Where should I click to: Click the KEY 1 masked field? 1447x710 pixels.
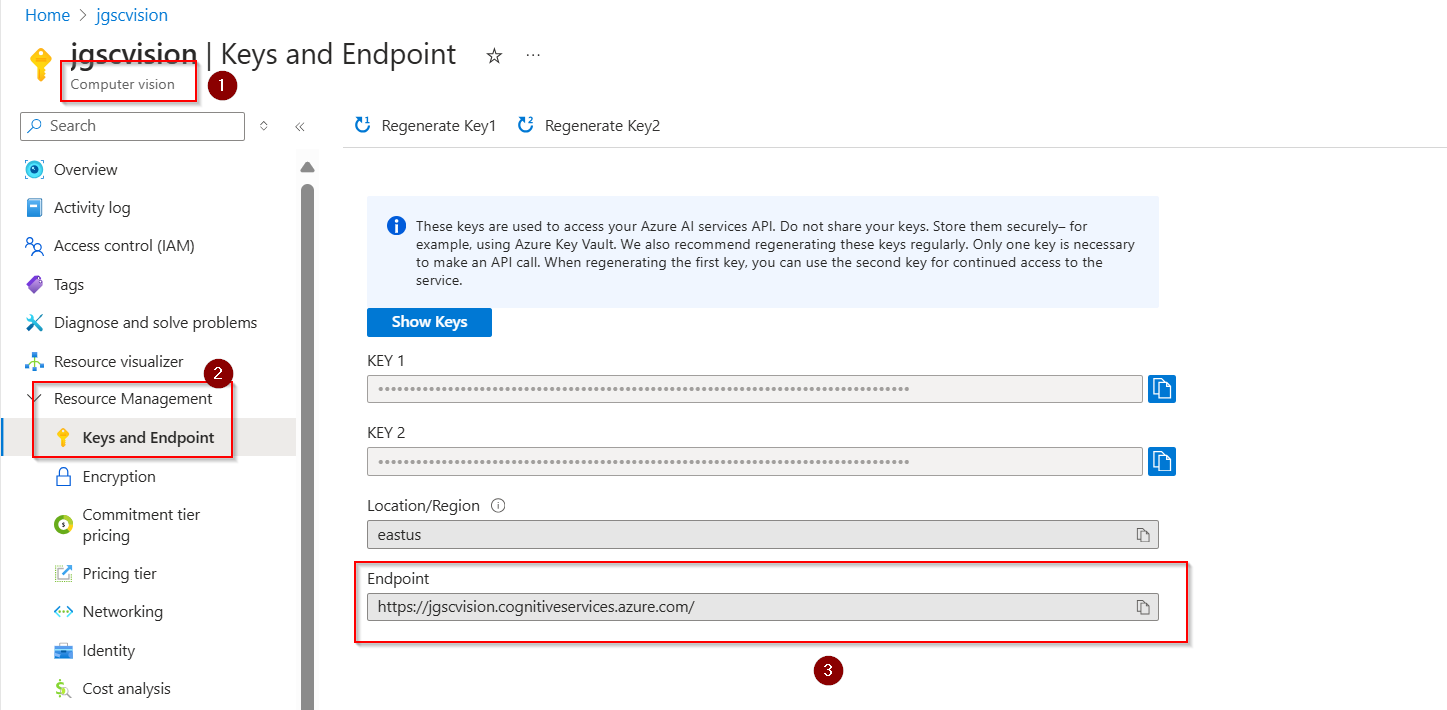[x=754, y=389]
